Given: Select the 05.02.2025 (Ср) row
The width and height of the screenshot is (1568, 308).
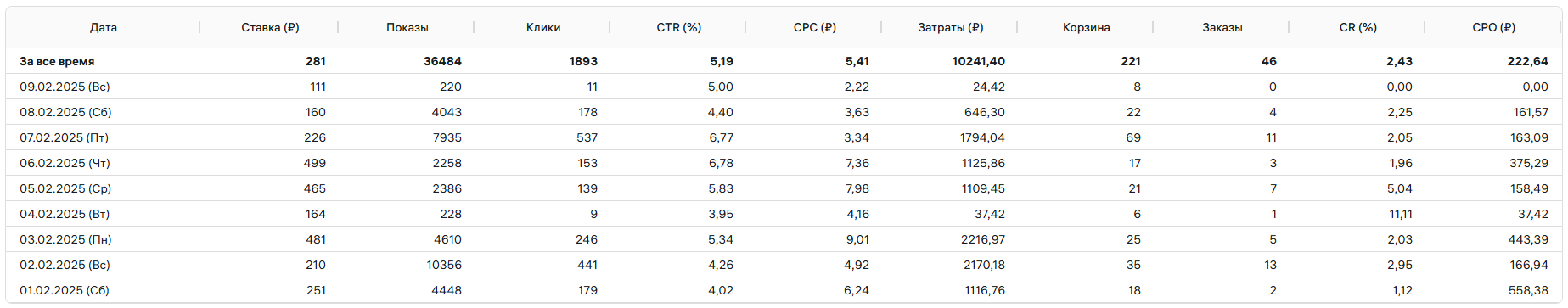Looking at the screenshot, I should click(x=784, y=188).
